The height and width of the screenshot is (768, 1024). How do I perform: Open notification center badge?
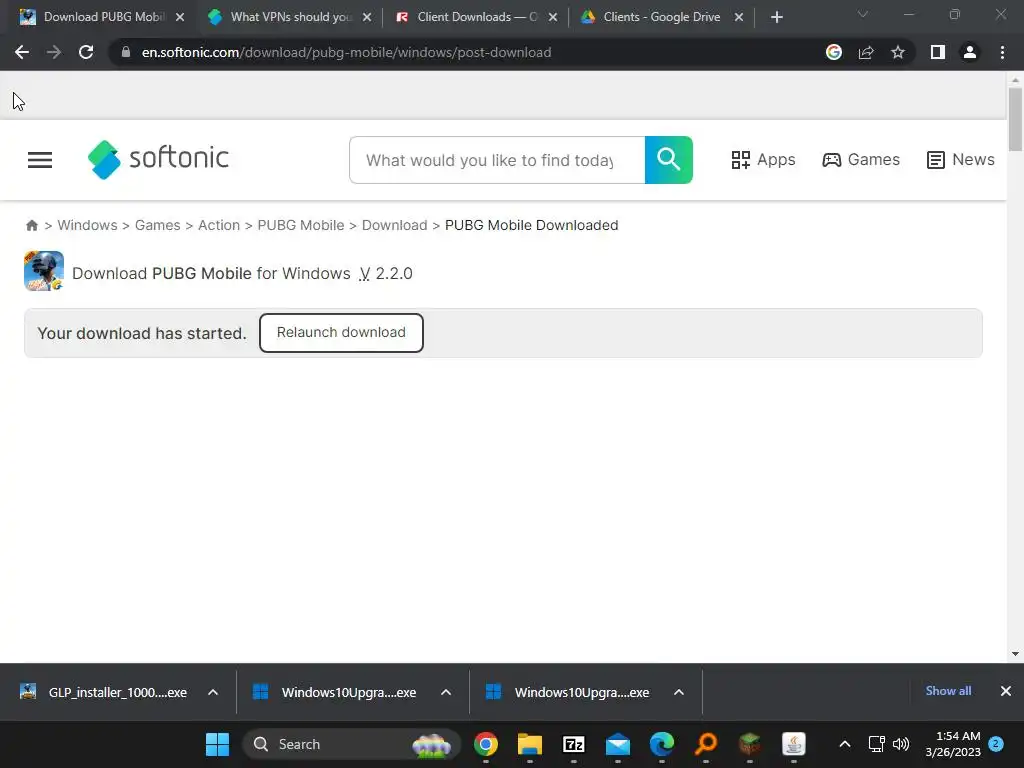click(x=996, y=744)
